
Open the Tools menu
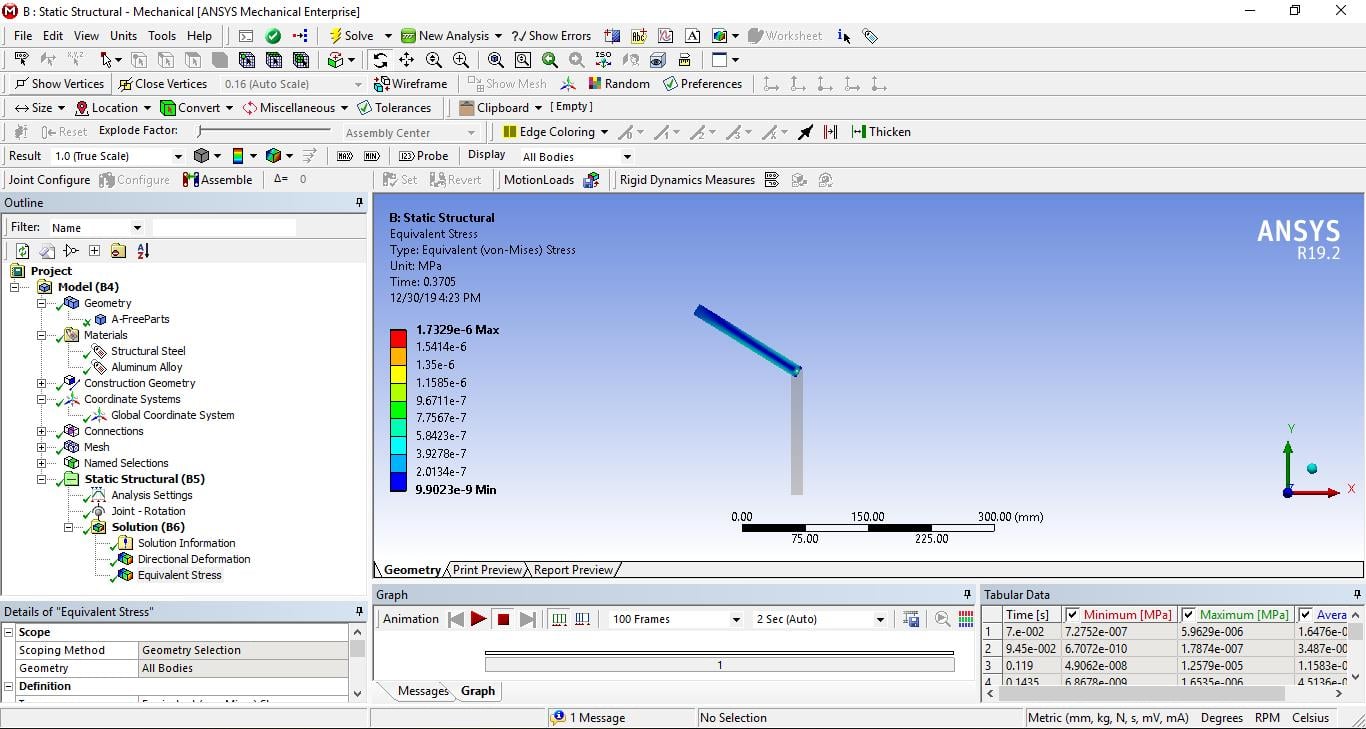[162, 36]
